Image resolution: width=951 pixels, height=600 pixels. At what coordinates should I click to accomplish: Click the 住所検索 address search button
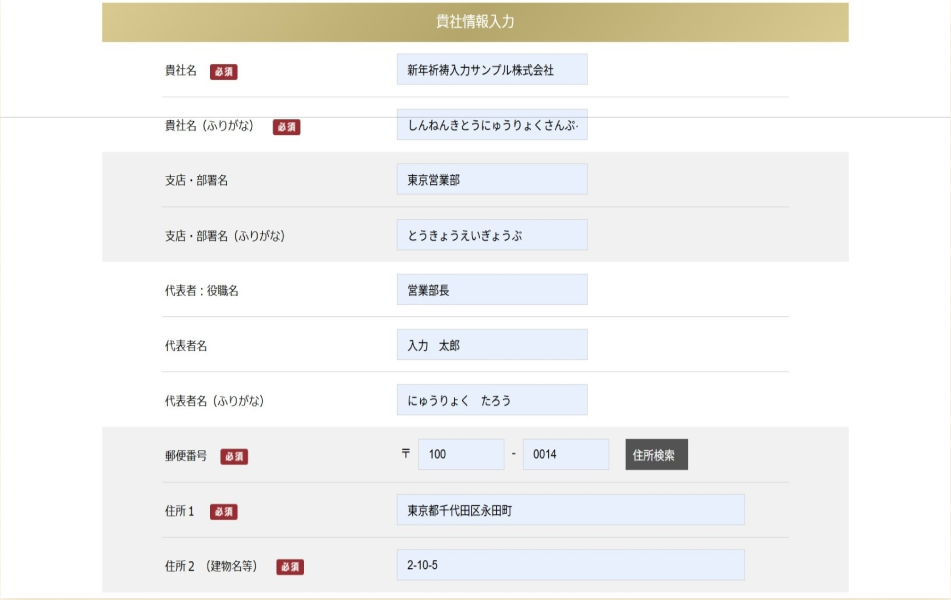pos(656,454)
